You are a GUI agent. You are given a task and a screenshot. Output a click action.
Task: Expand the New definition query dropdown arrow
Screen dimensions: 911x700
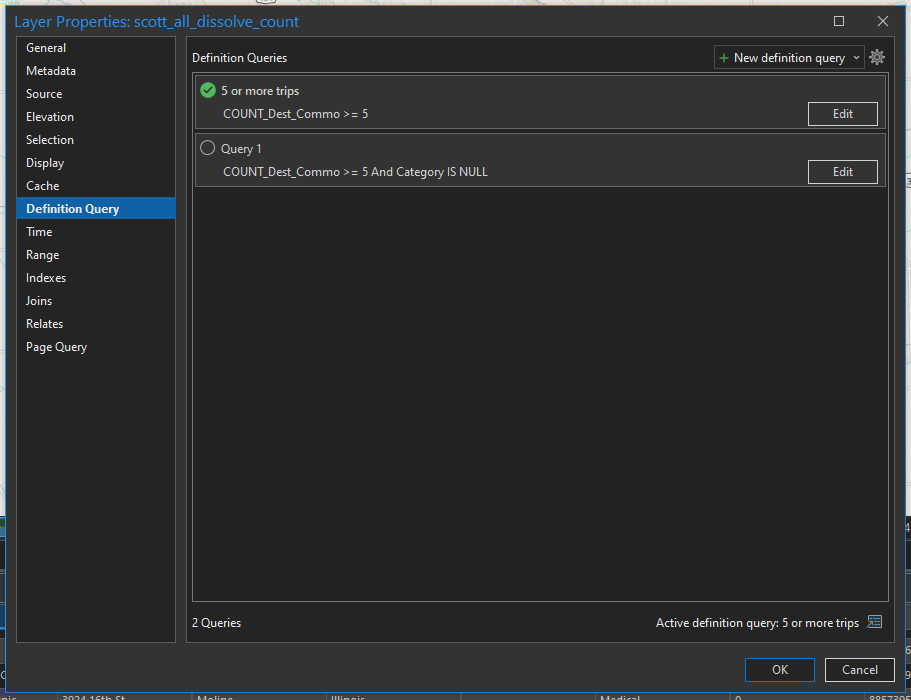click(x=855, y=57)
